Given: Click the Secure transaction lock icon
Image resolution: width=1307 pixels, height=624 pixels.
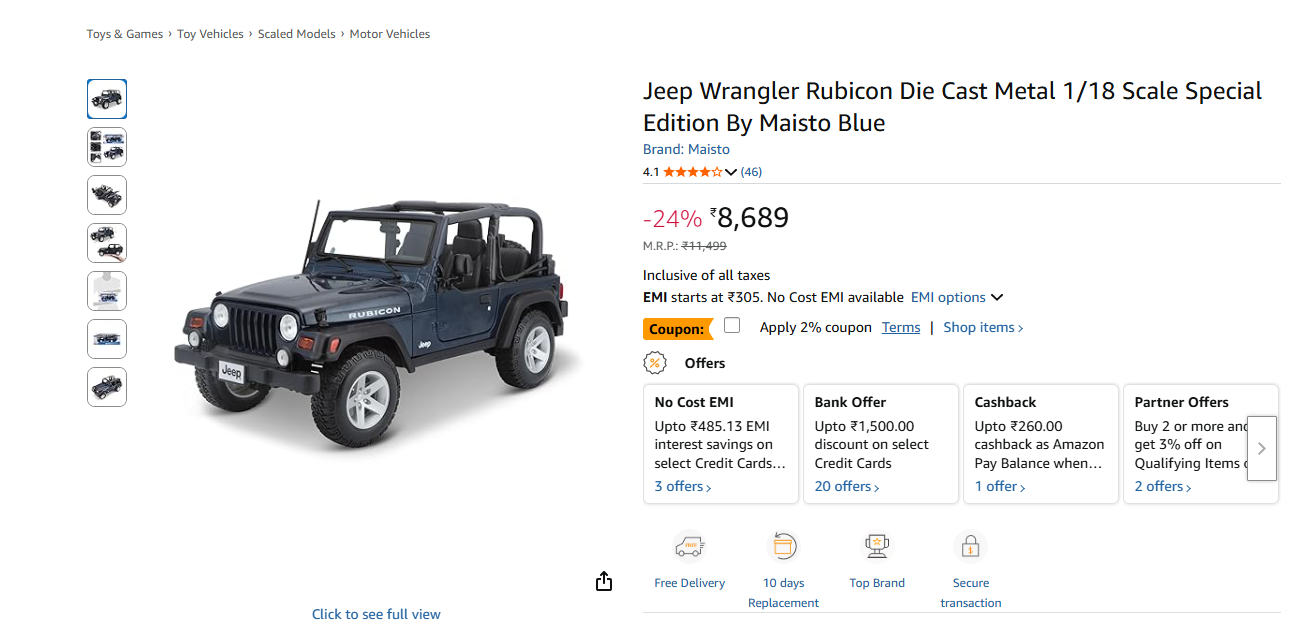Looking at the screenshot, I should click(970, 547).
